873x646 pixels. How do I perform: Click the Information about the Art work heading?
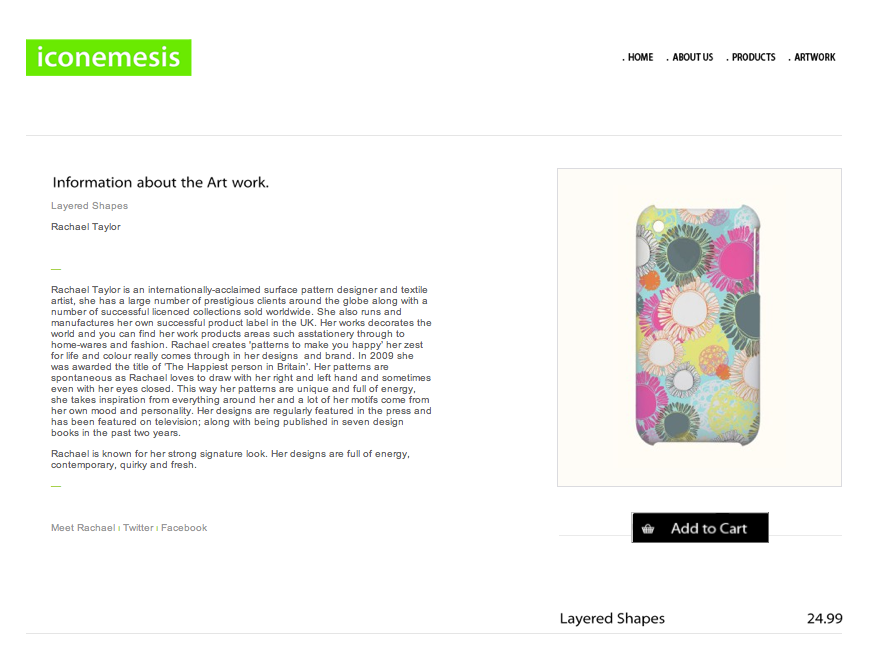(x=160, y=182)
